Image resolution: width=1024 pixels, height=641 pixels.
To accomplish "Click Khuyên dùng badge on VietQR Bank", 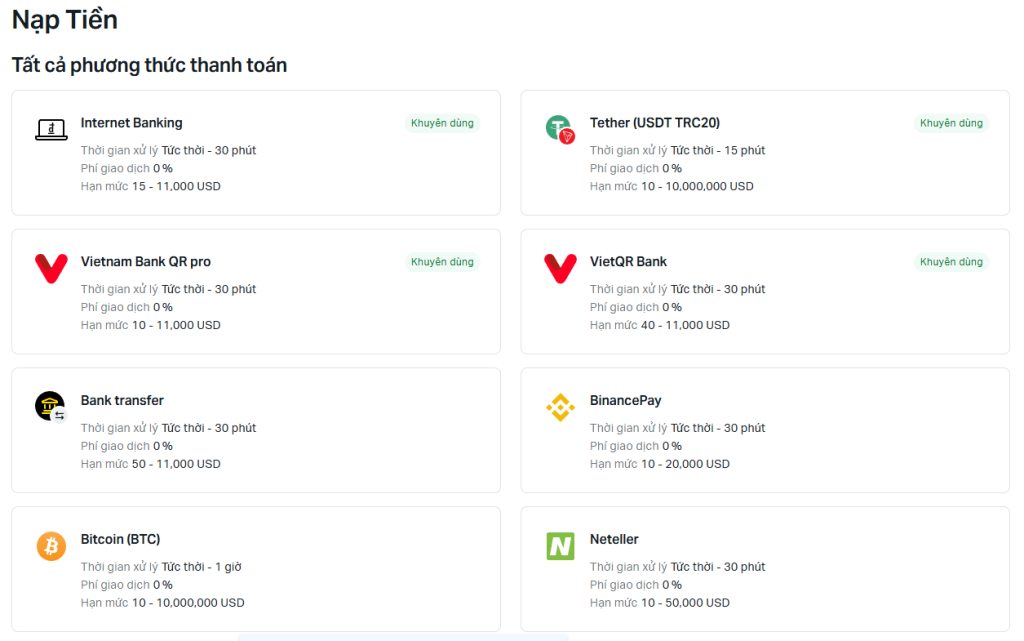I will coord(951,262).
